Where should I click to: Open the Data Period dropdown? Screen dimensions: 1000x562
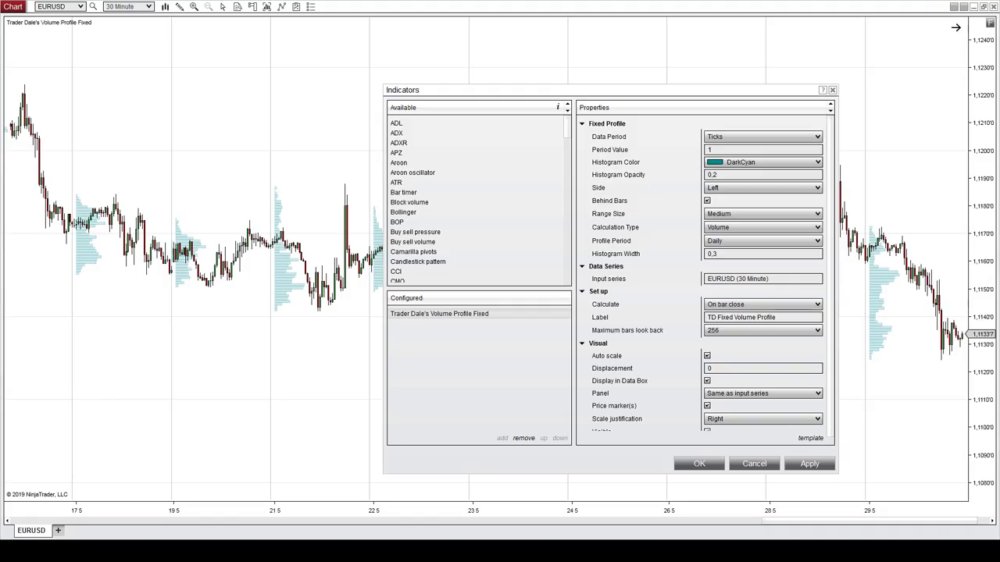point(763,137)
